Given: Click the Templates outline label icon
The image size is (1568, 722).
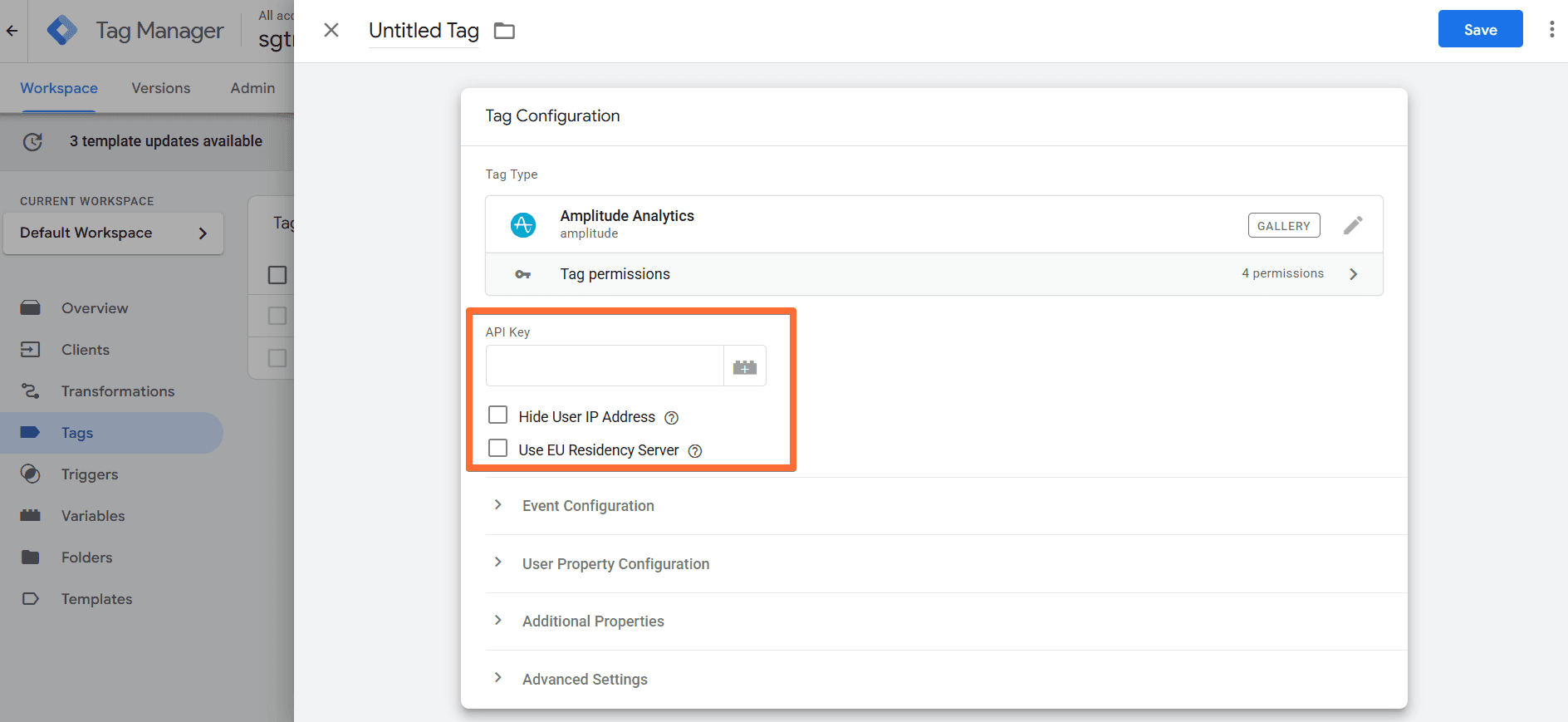Looking at the screenshot, I should click(31, 599).
